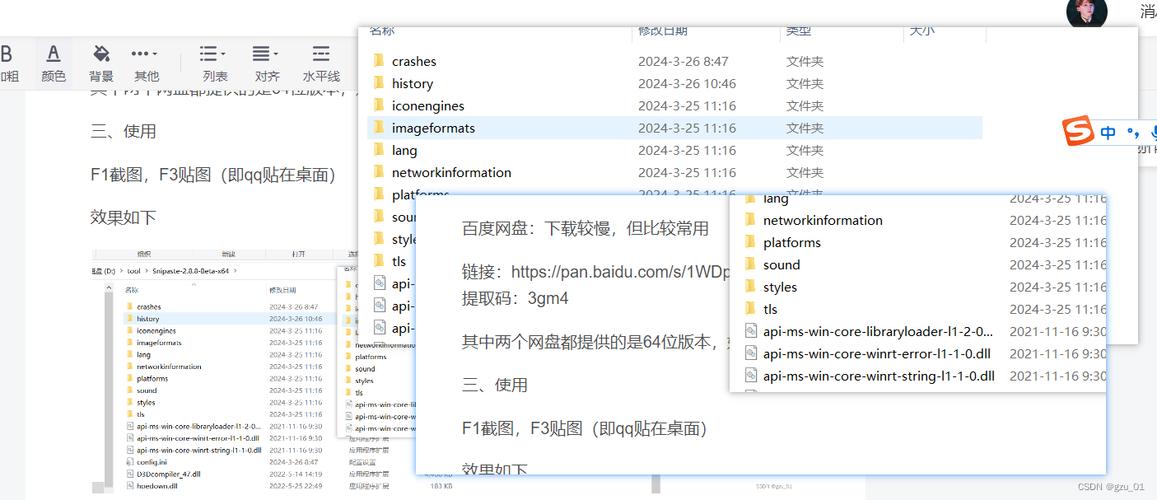Open the 其他 more options dropdown
Image resolution: width=1157 pixels, height=500 pixels.
[x=145, y=63]
